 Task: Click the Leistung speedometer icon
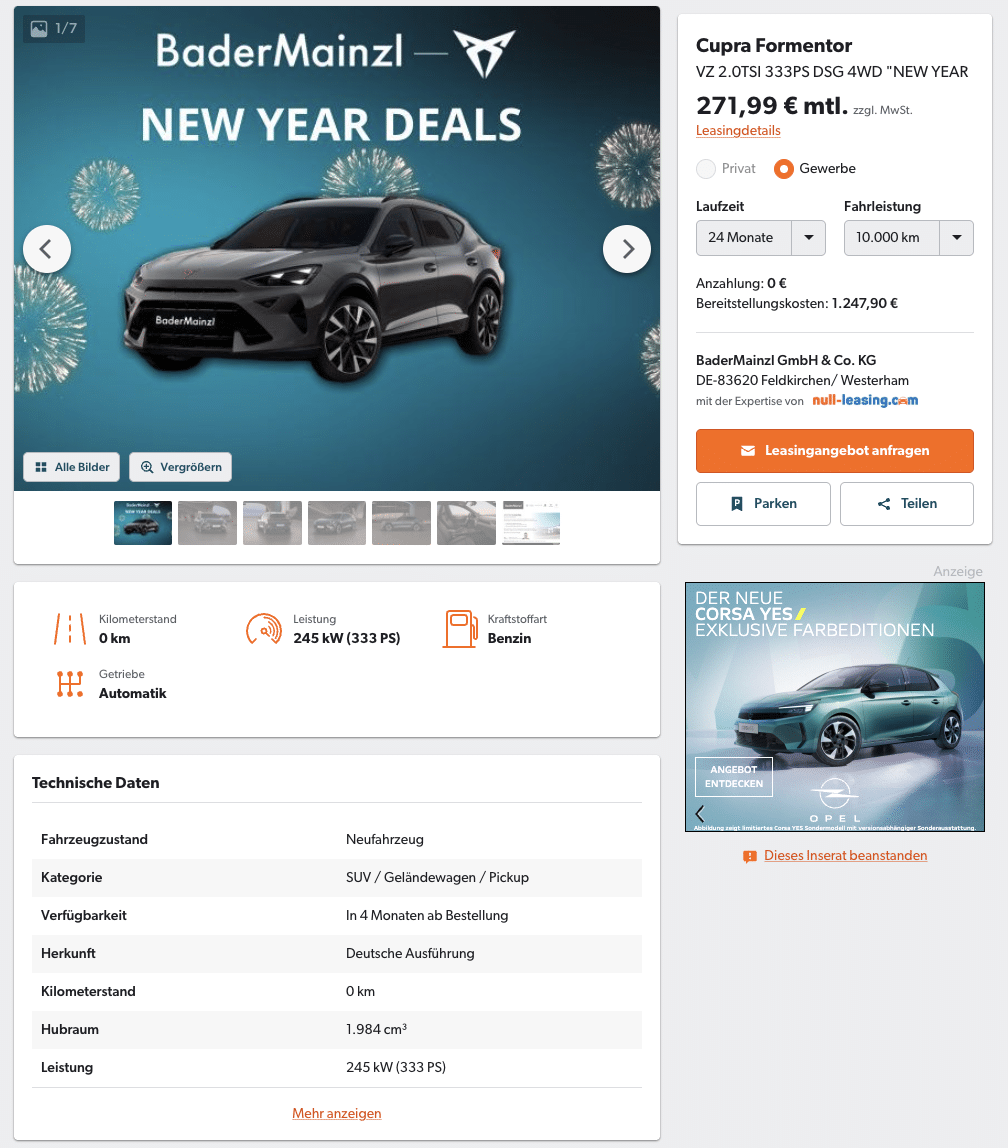point(264,629)
